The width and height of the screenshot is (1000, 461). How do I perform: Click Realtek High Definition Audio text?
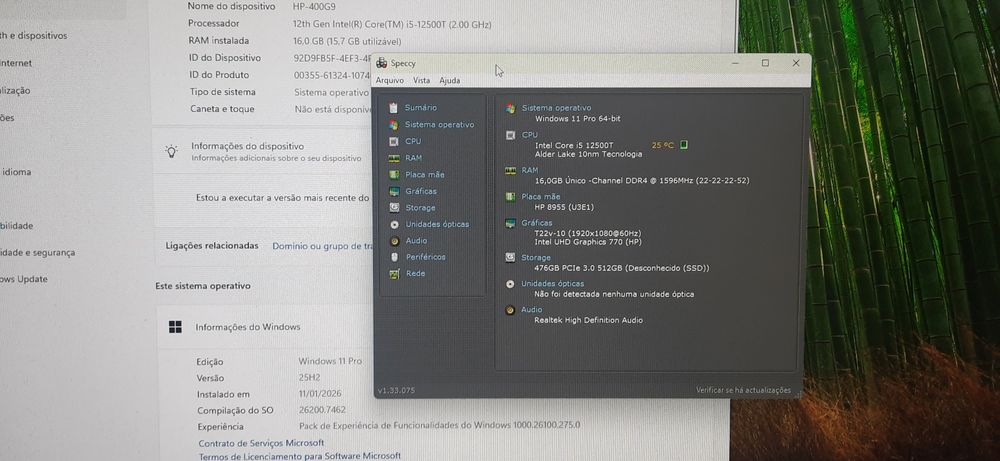pos(589,321)
